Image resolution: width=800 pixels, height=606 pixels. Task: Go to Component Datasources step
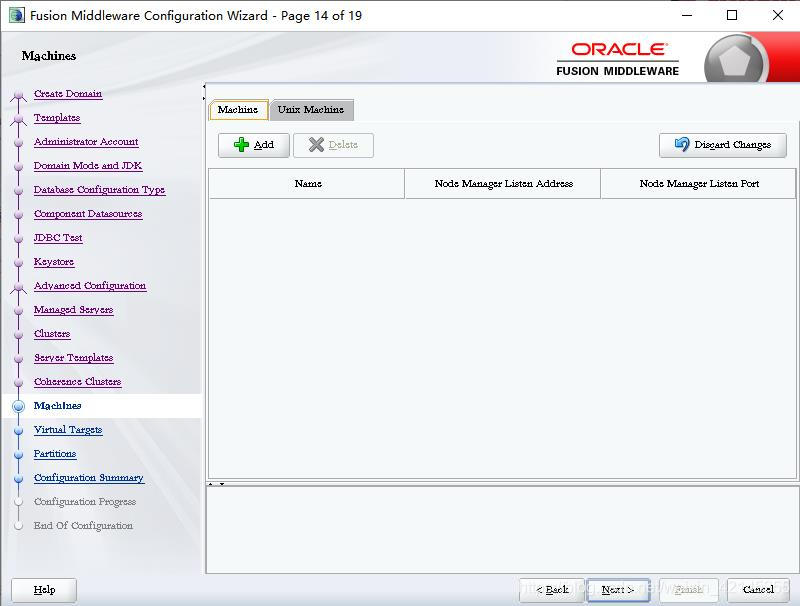(88, 214)
